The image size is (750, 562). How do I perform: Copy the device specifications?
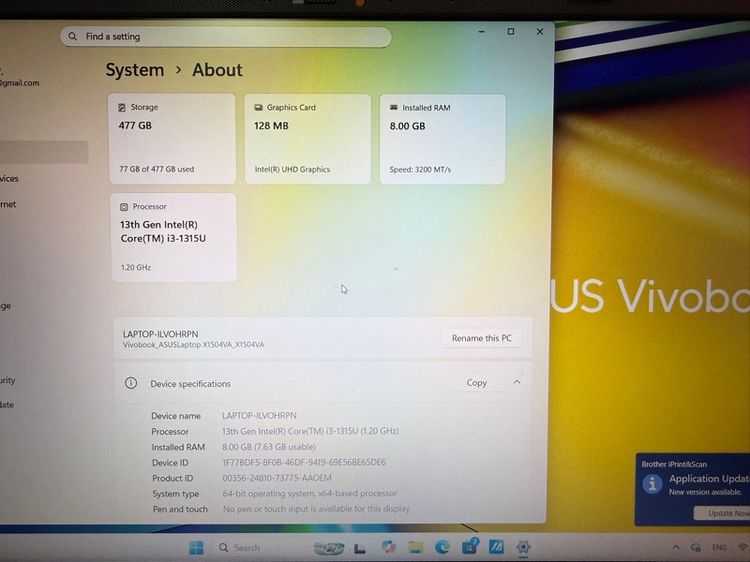click(476, 383)
